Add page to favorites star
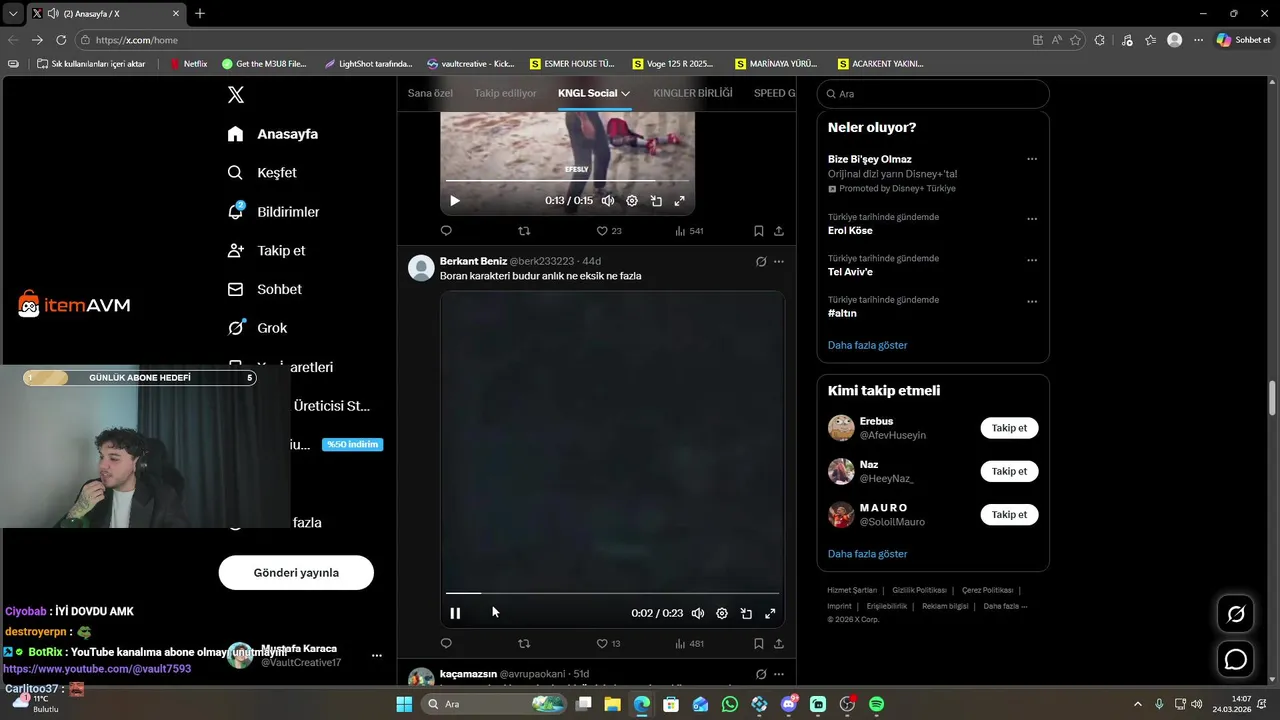This screenshot has height=720, width=1280. pos(1076,40)
